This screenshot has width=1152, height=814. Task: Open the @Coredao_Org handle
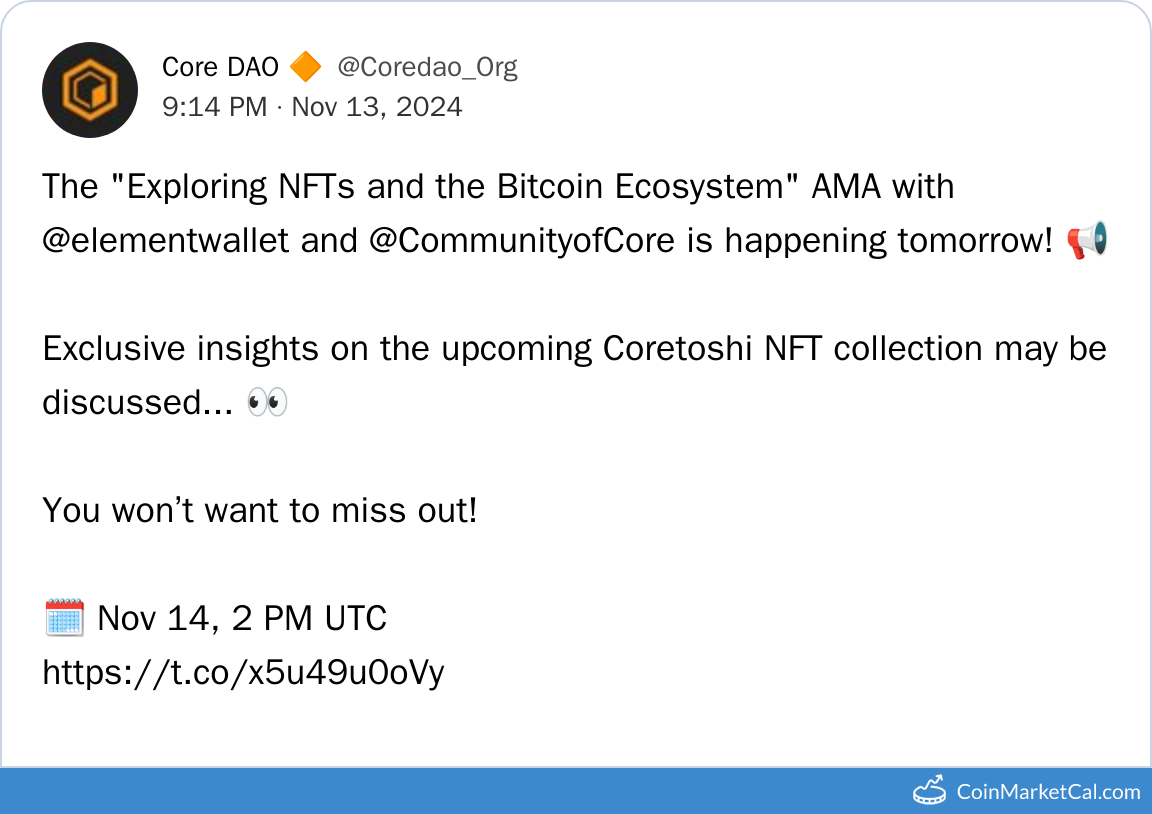427,67
